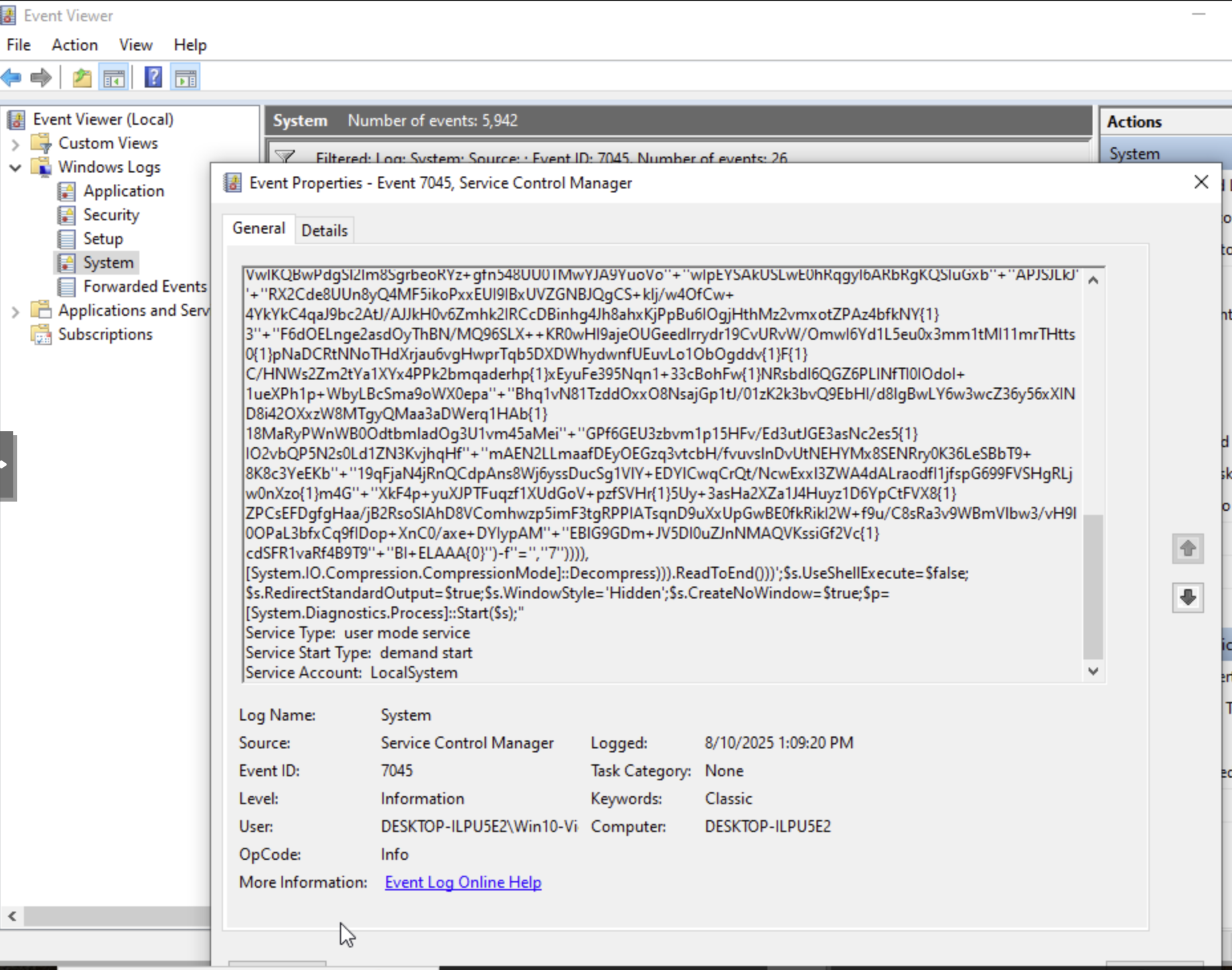Click the event description scrollbar thumb
Image resolution: width=1232 pixels, height=970 pixels.
pyautogui.click(x=1093, y=587)
